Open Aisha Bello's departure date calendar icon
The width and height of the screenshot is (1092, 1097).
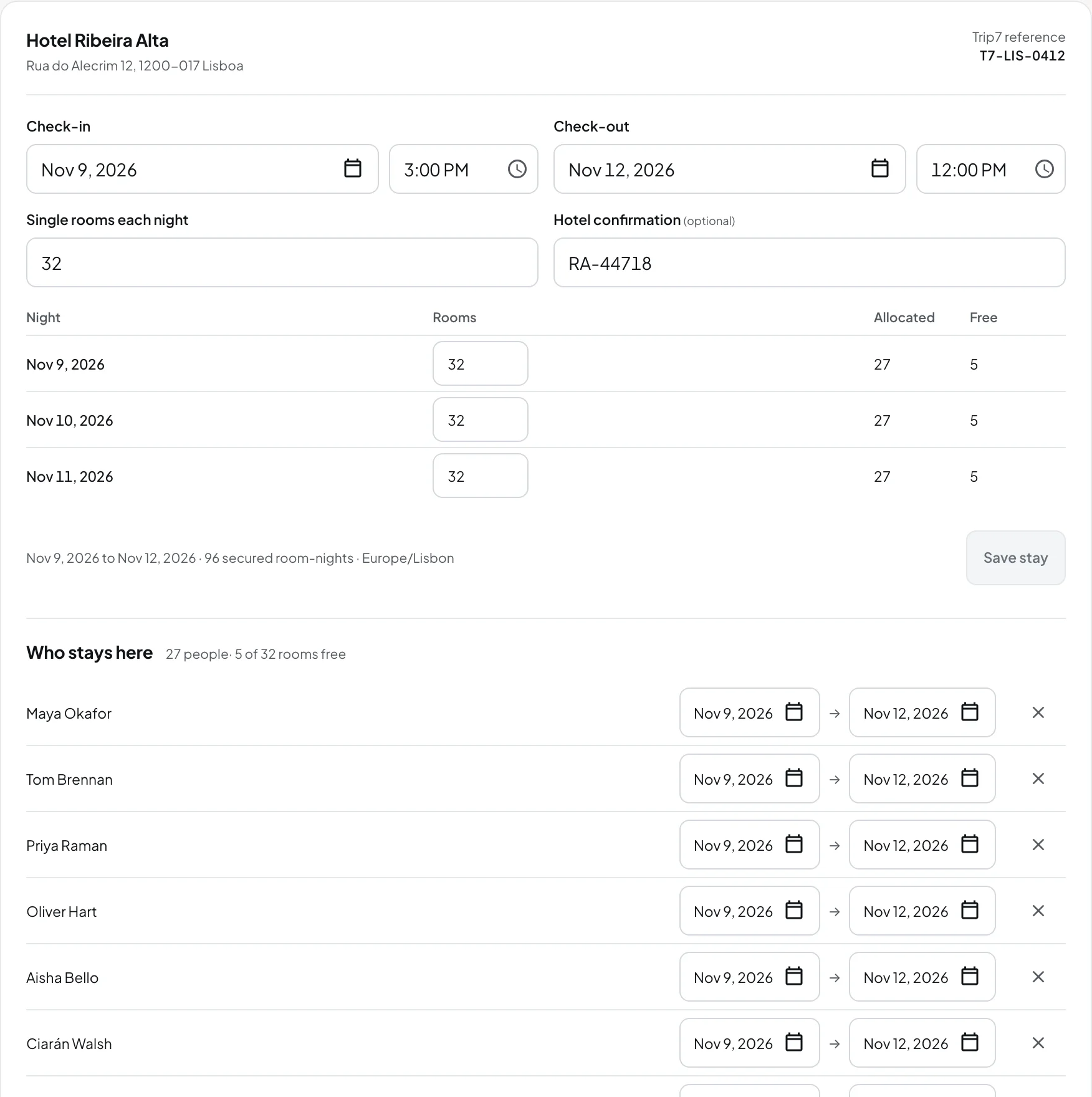click(x=970, y=976)
